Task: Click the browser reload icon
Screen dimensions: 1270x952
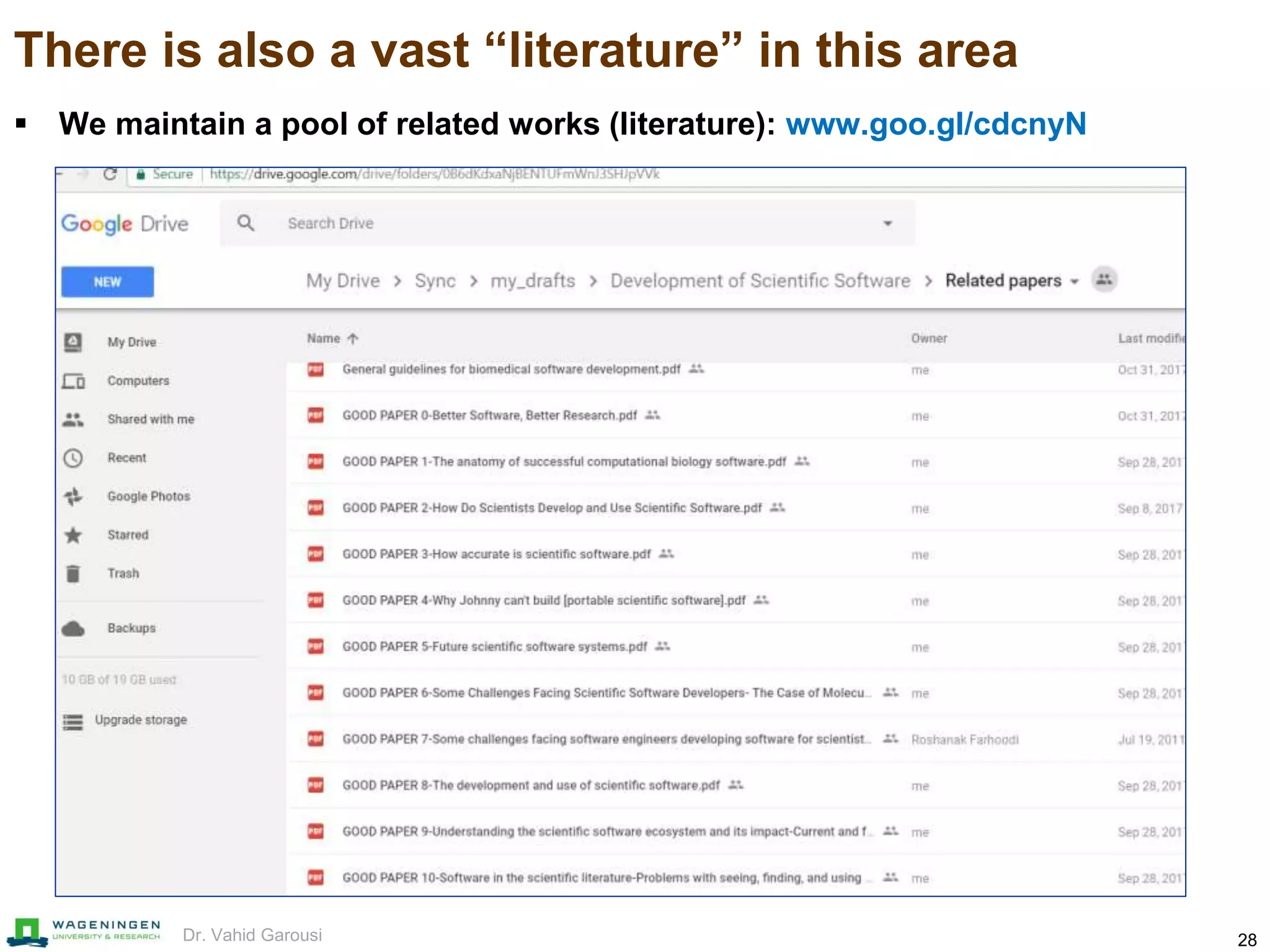Action: coord(110,174)
